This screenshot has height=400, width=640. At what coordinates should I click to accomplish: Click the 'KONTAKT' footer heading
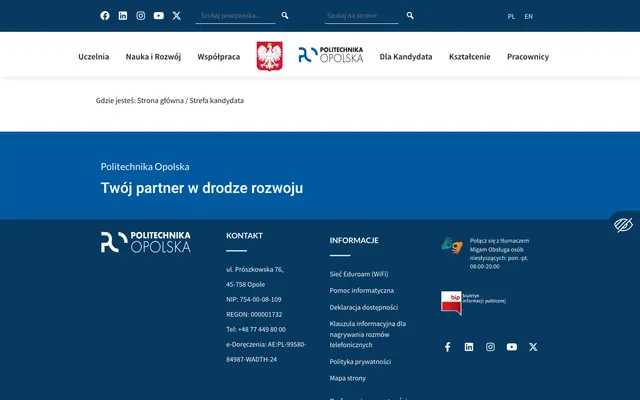click(244, 236)
